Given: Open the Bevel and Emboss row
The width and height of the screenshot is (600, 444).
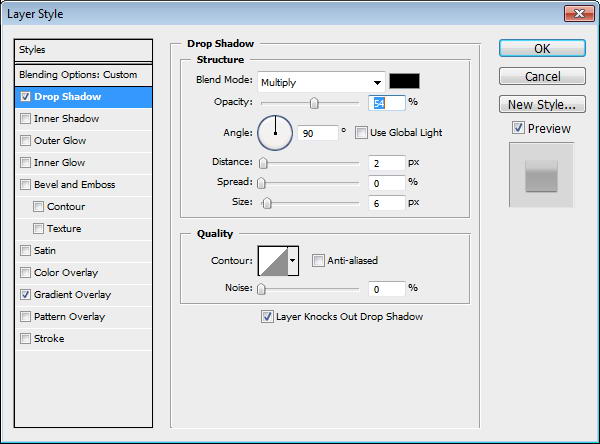Looking at the screenshot, I should click(x=83, y=184).
